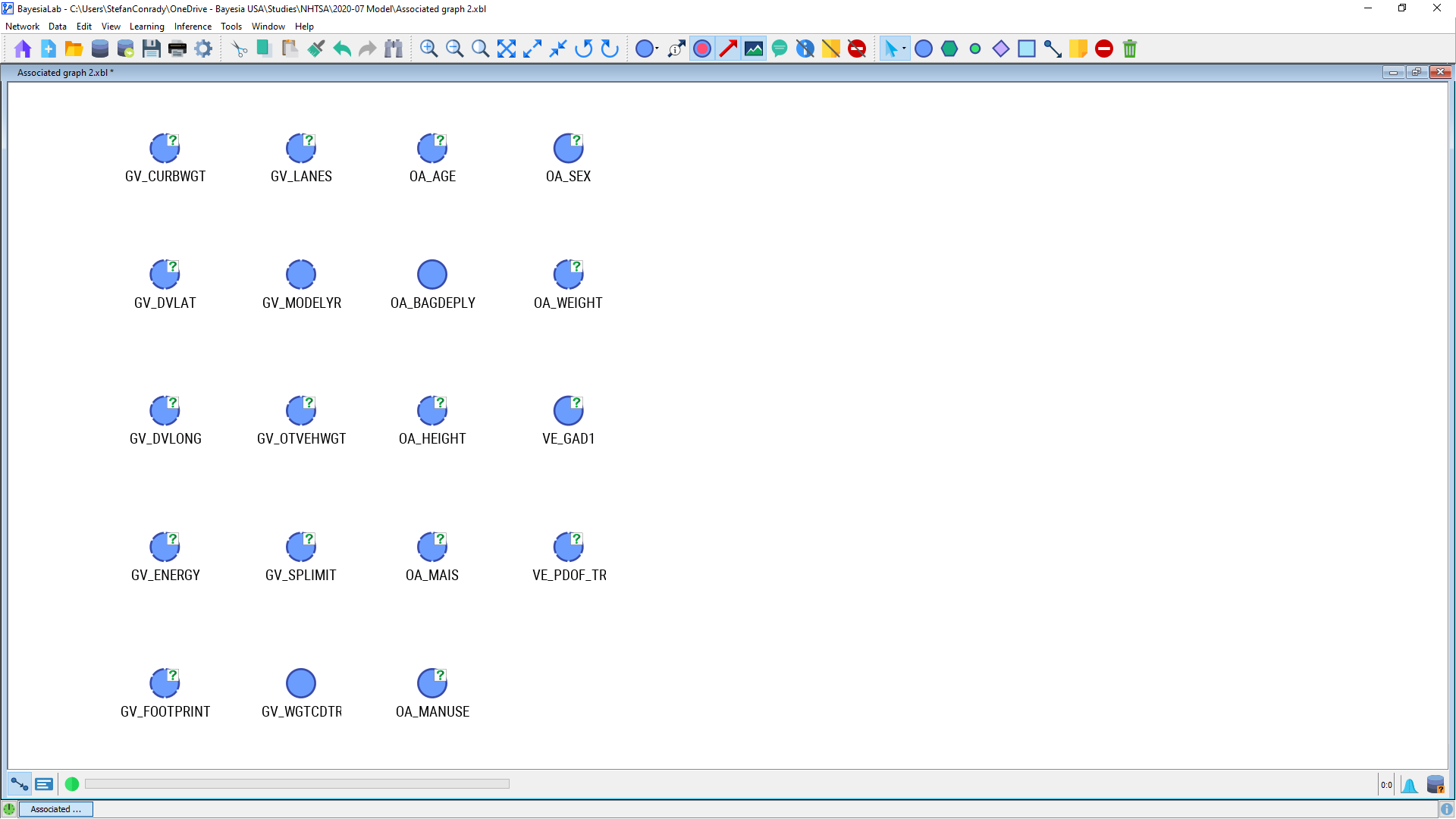Screen dimensions: 1456x819
Task: Pick the purple diamond decision node tool
Action: pyautogui.click(x=1001, y=49)
